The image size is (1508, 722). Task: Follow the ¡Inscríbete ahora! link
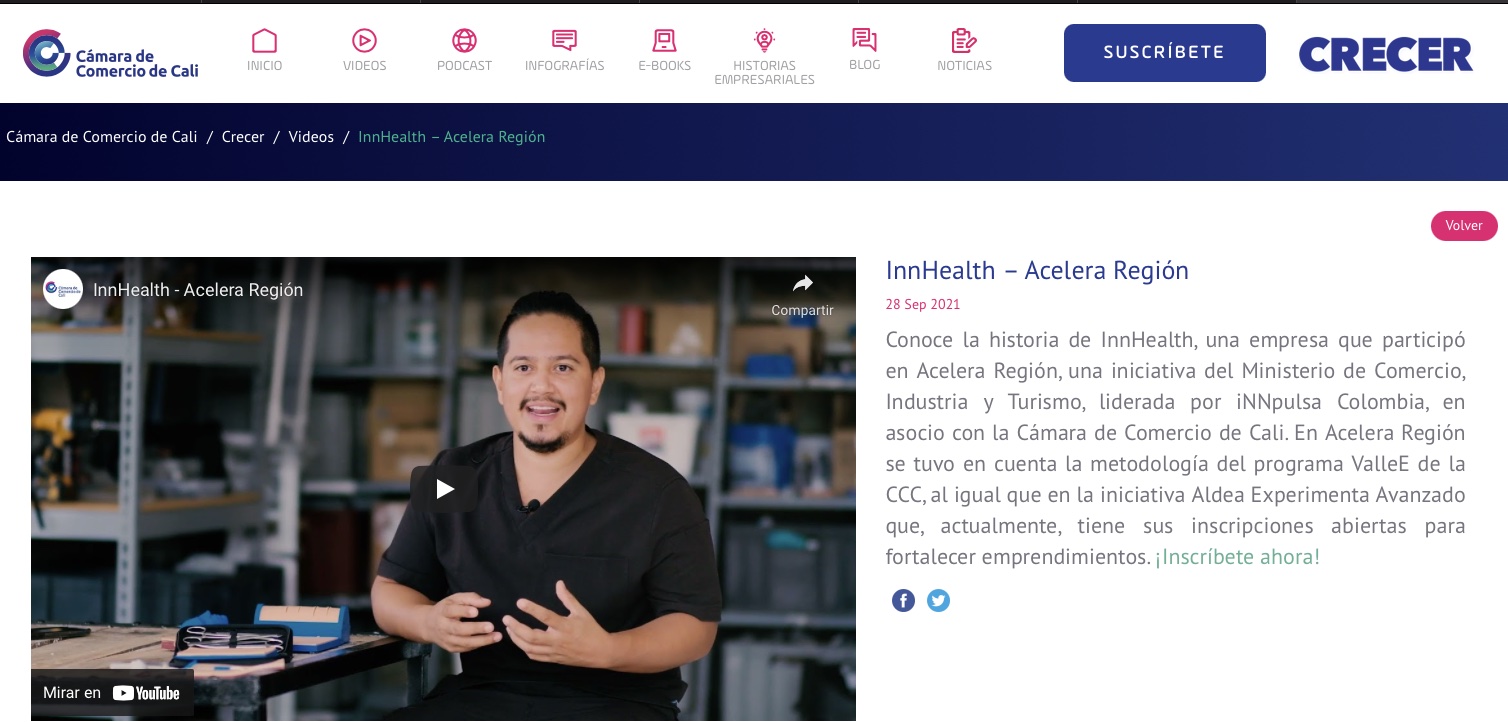[1237, 557]
